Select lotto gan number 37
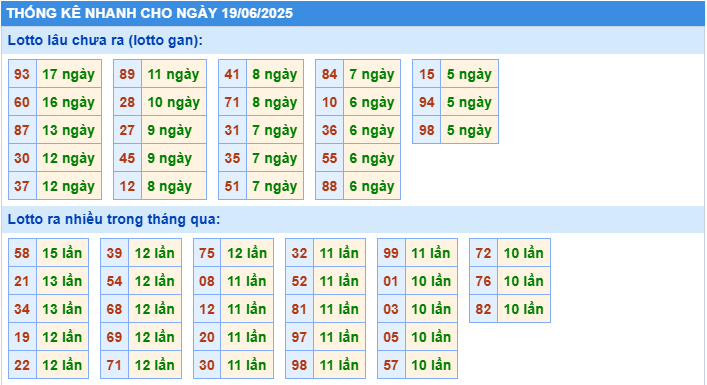Screen dimensions: 707x385 click(22, 186)
